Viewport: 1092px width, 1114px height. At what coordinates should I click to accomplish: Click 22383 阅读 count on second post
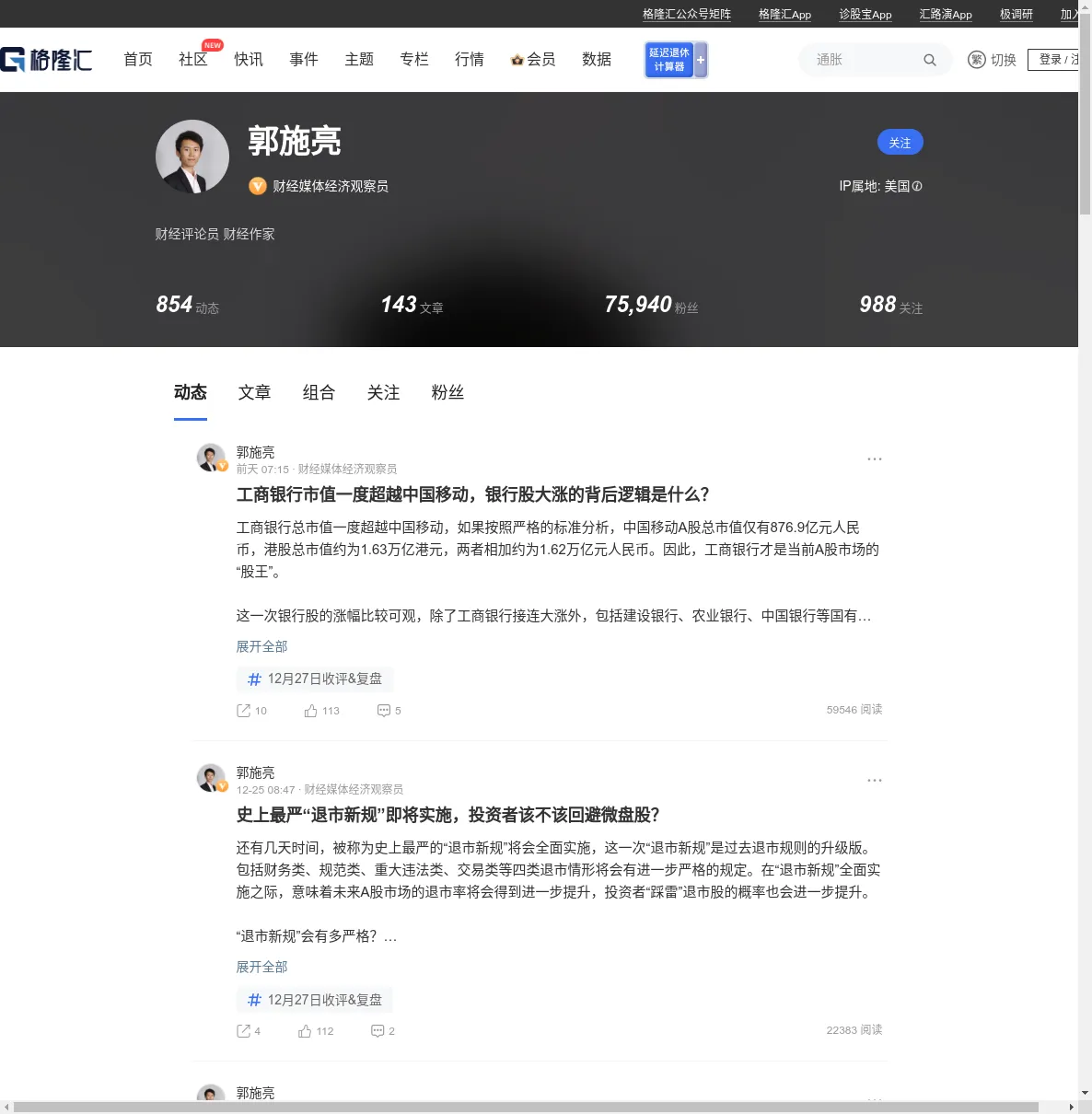click(854, 1030)
